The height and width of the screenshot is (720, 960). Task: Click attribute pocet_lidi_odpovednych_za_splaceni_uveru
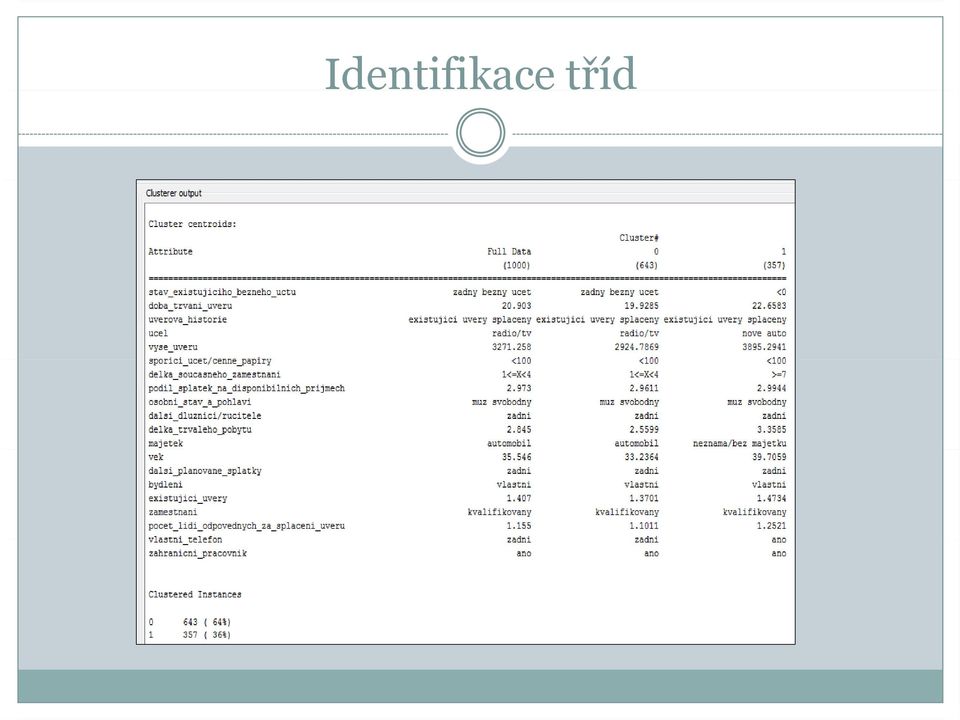point(246,526)
